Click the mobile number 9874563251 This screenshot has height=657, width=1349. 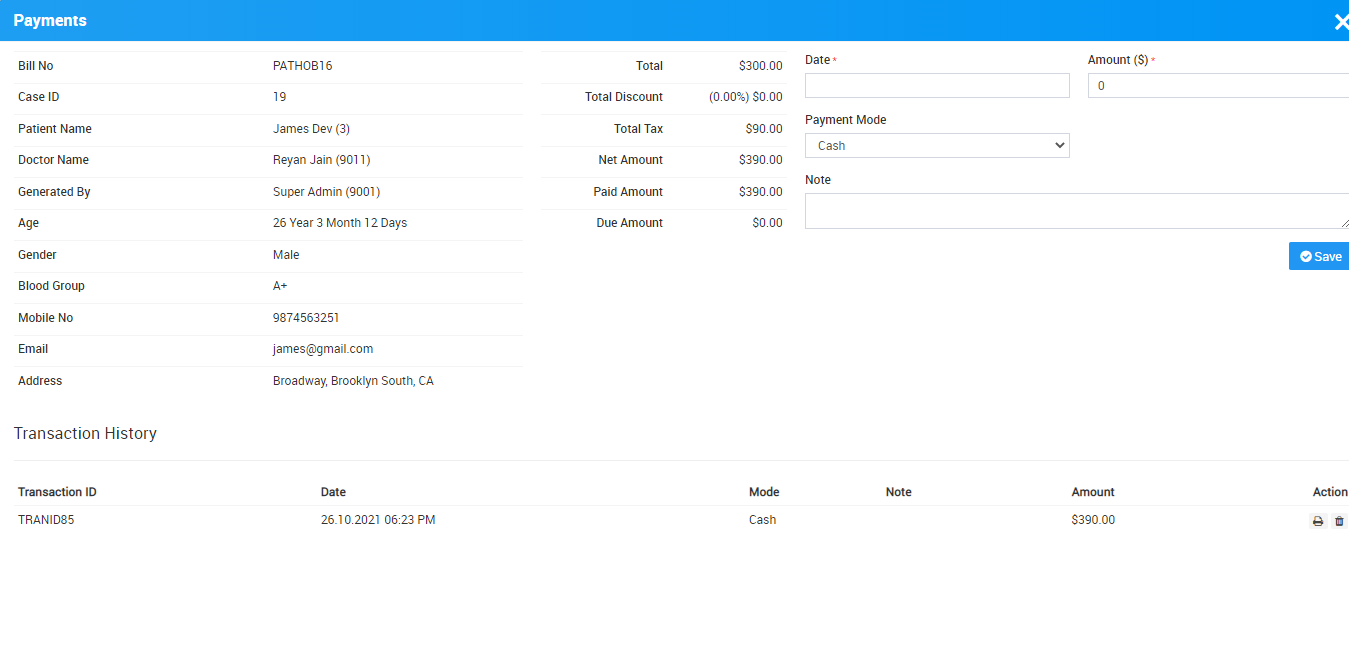click(x=306, y=318)
